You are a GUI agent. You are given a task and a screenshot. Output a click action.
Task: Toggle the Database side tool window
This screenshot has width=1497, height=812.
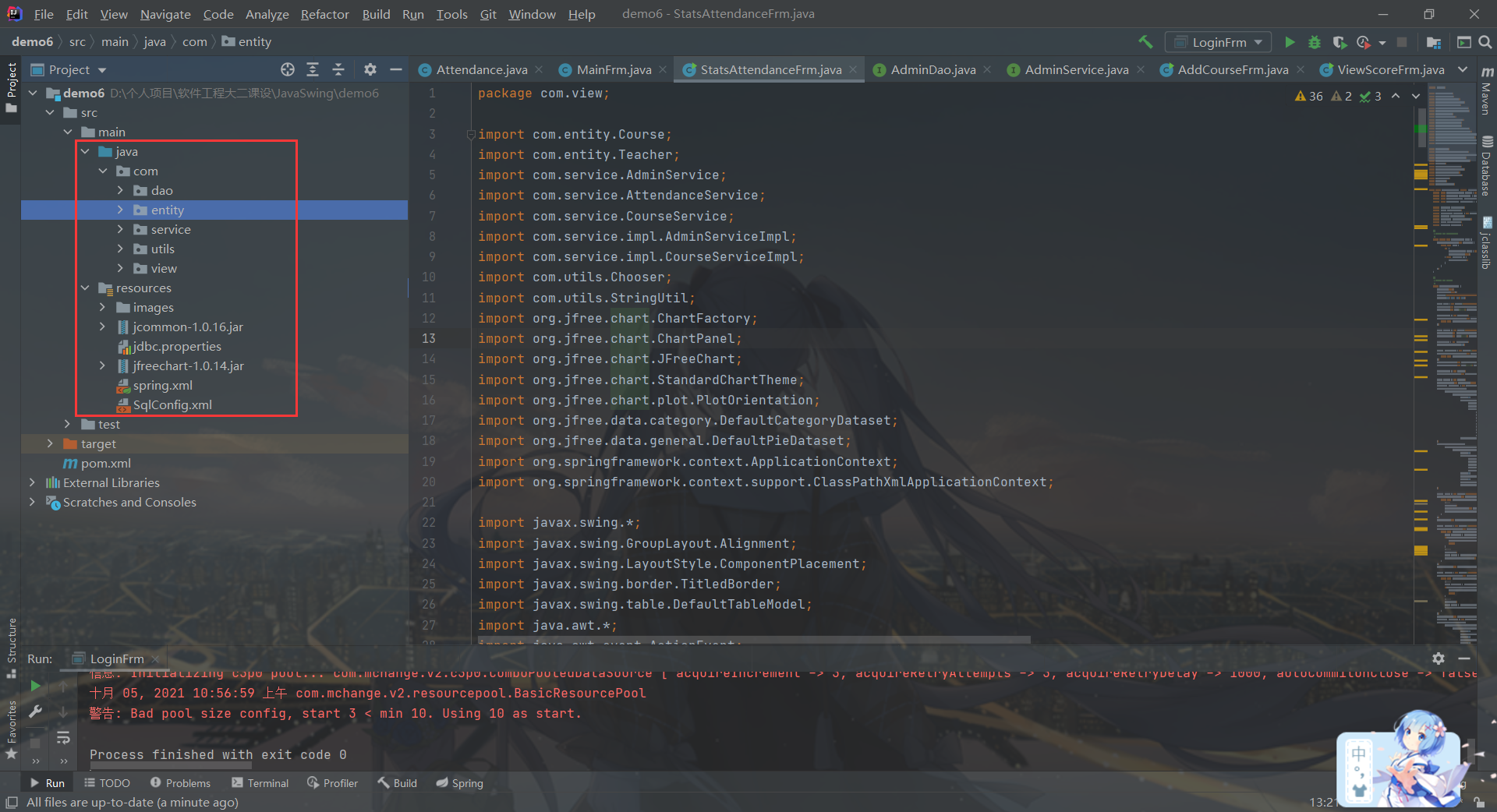[1487, 166]
